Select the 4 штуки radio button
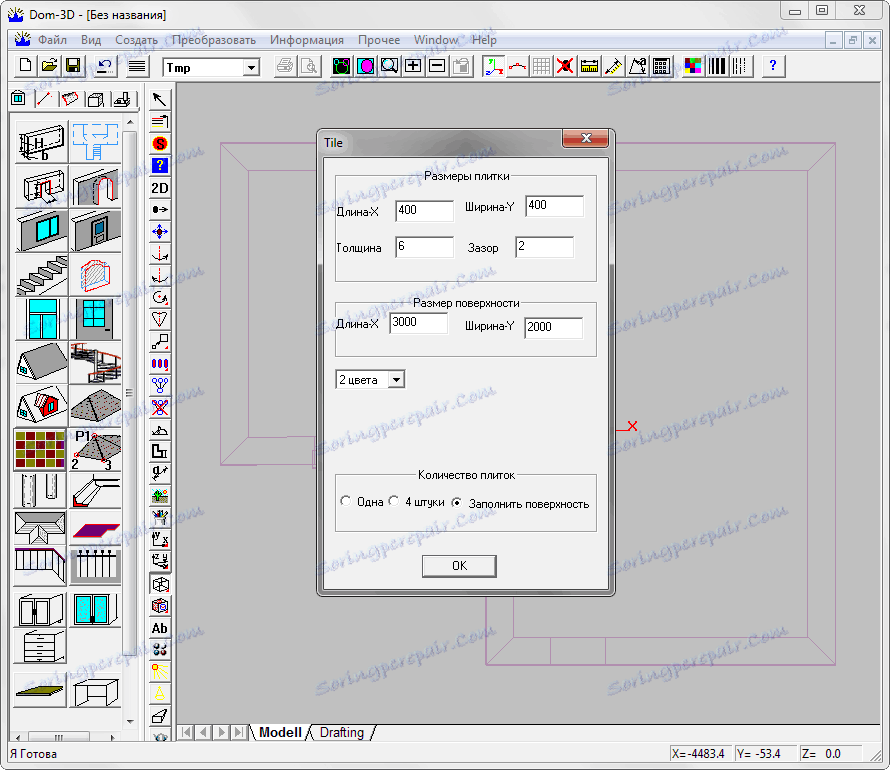Screen dimensions: 890x770 pos(393,502)
